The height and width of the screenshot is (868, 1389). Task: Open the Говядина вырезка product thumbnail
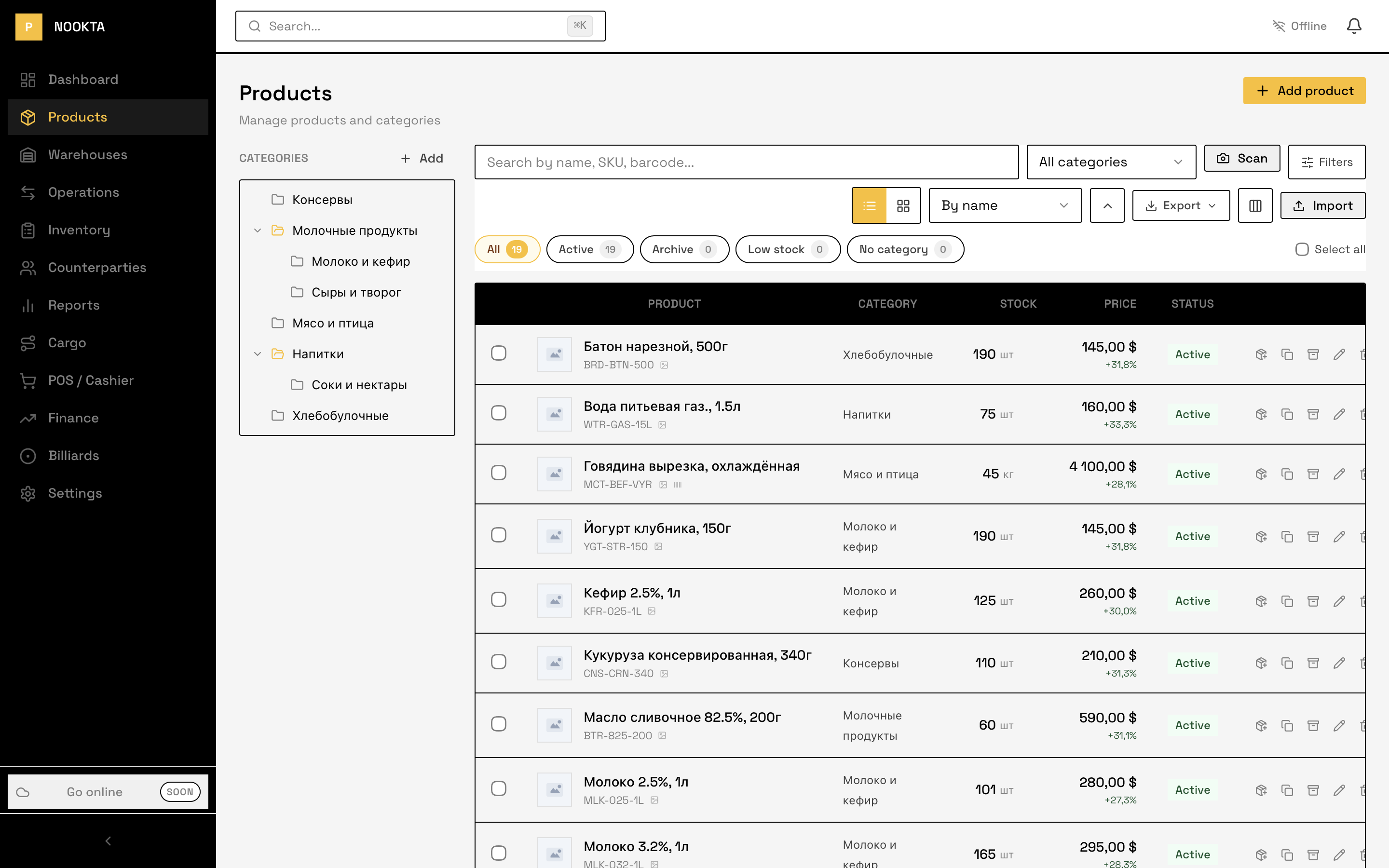[555, 474]
